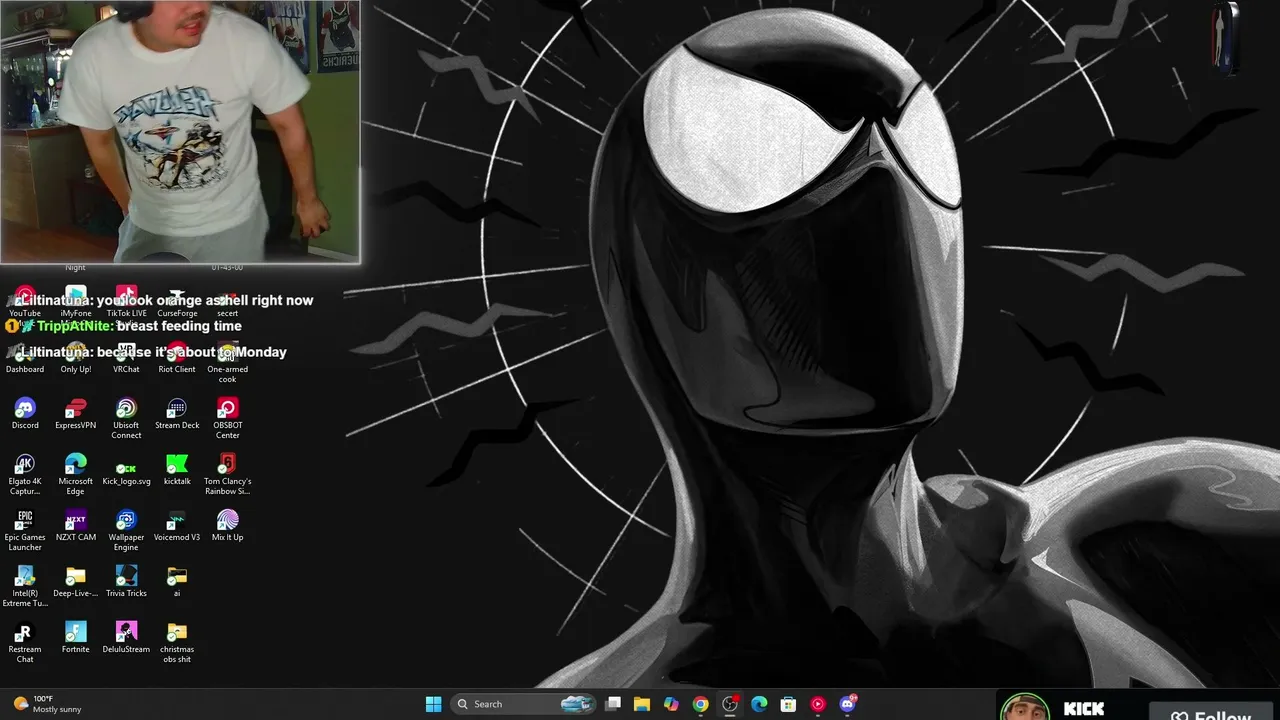
Task: Select the TikTok LIVE Studio shortcut
Action: (x=126, y=301)
